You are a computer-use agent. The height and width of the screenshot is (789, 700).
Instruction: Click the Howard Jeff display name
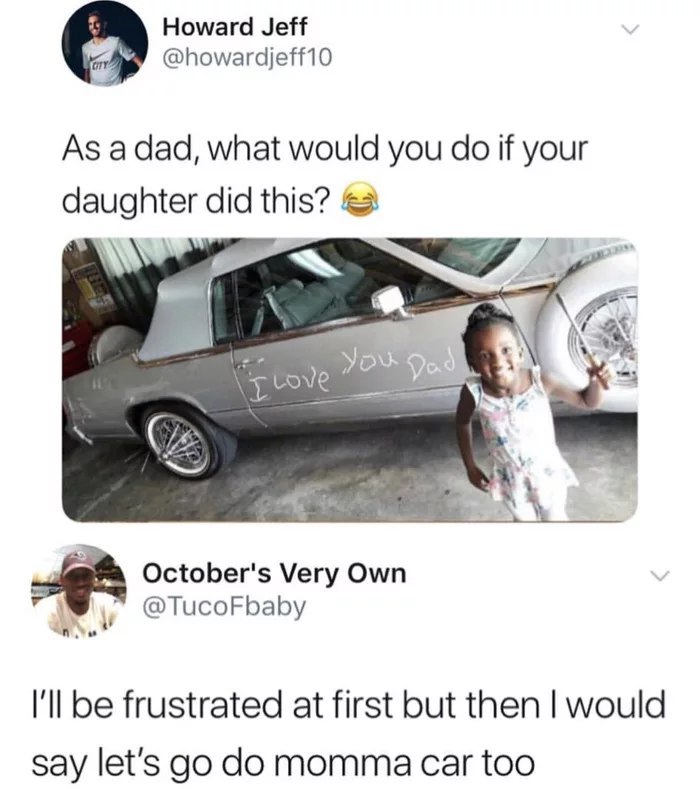(234, 27)
